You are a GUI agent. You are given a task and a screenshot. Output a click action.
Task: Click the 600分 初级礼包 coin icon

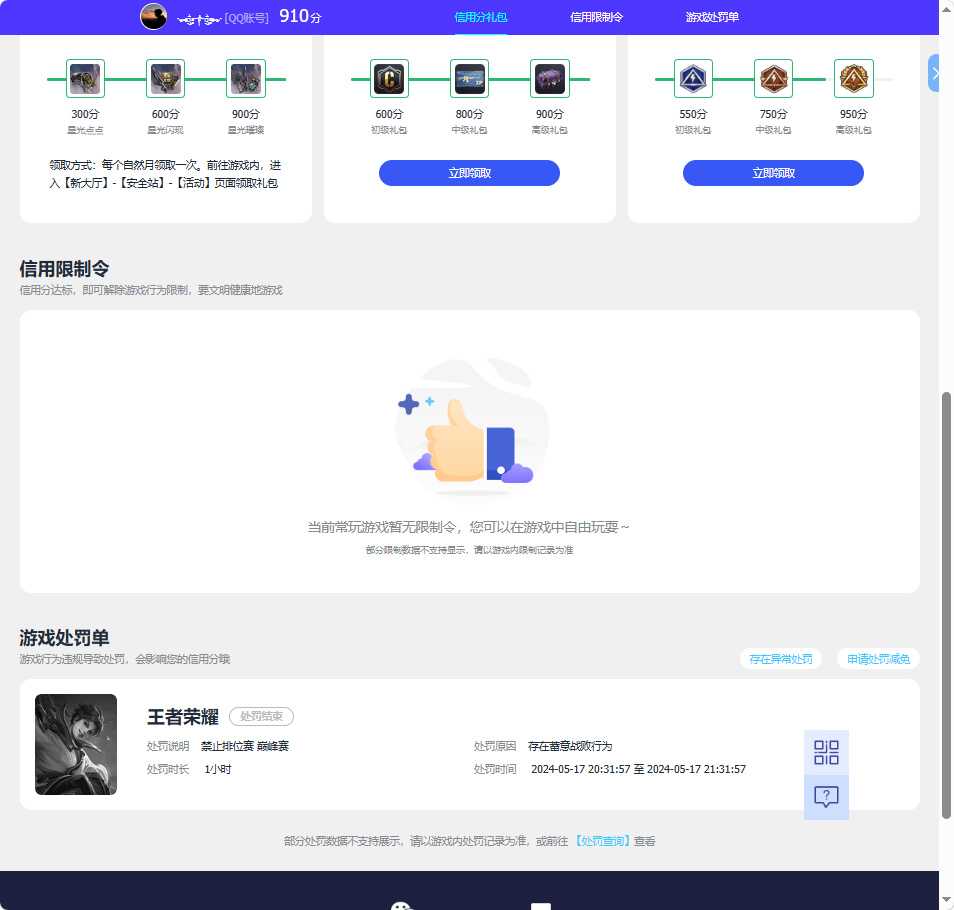point(389,78)
